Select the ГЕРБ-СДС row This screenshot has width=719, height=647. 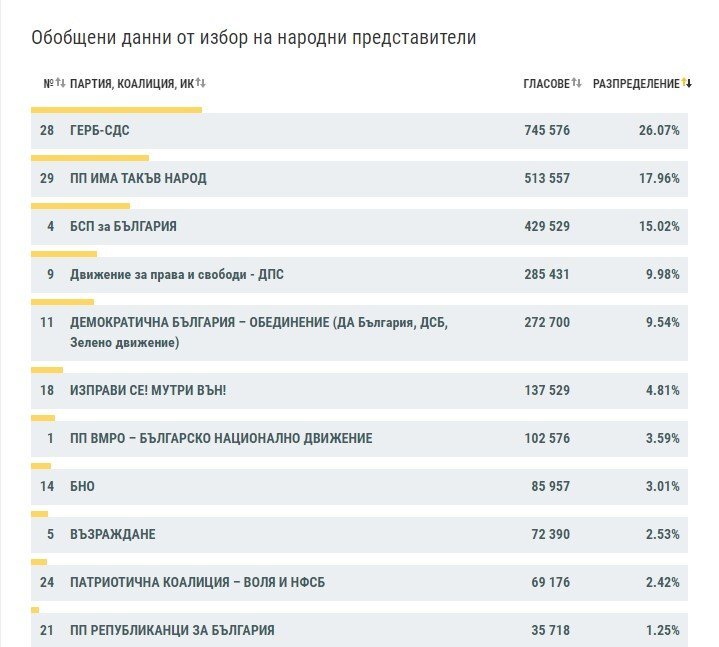click(360, 131)
